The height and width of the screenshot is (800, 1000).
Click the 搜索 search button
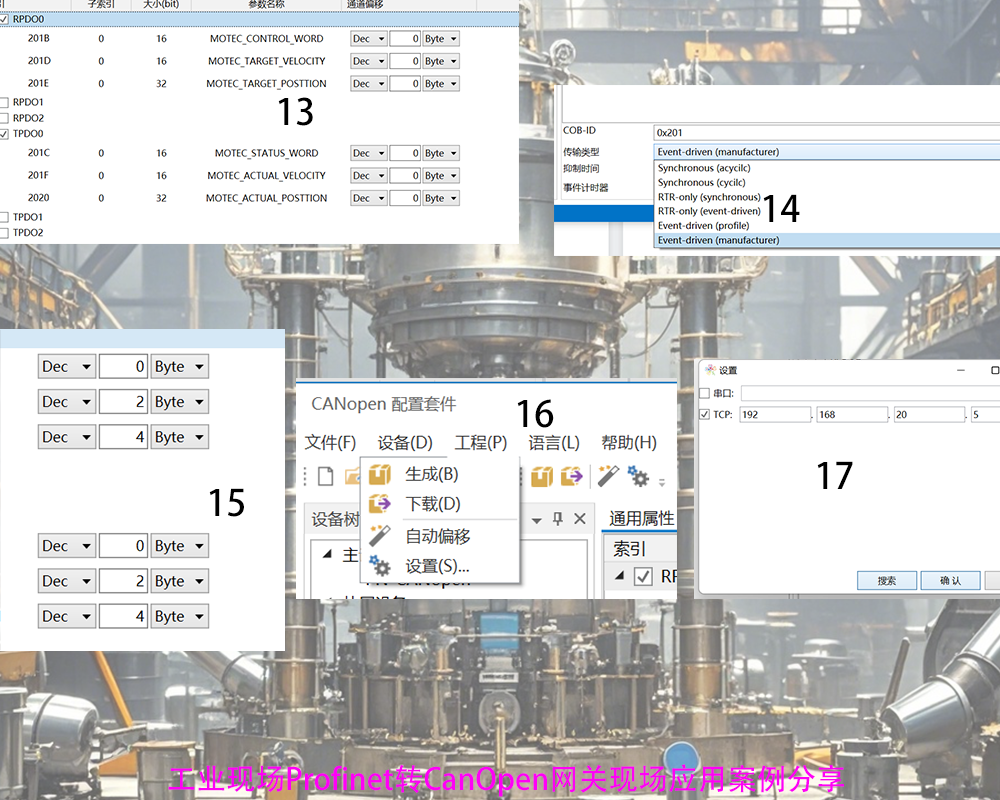(886, 581)
